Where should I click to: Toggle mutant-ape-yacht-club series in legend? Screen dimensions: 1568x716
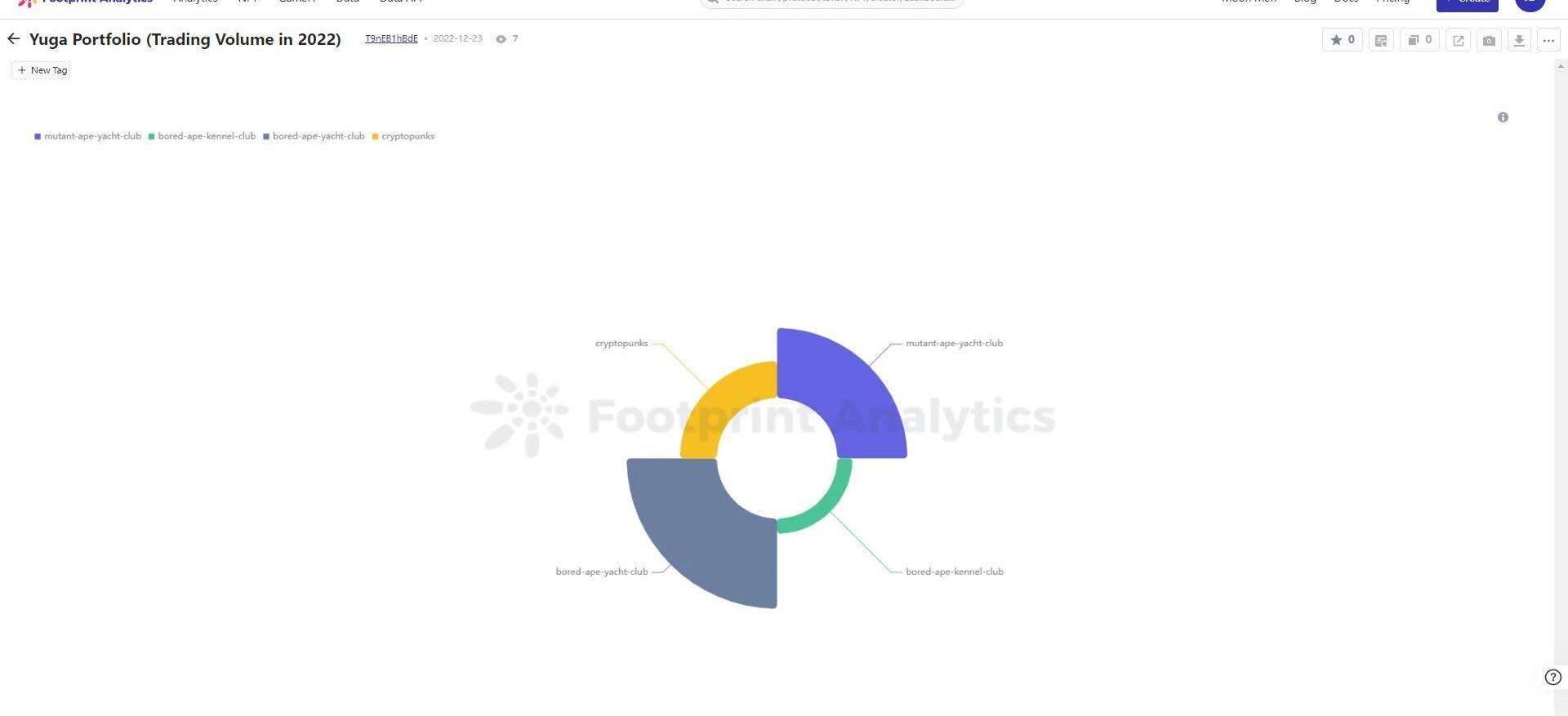[88, 136]
